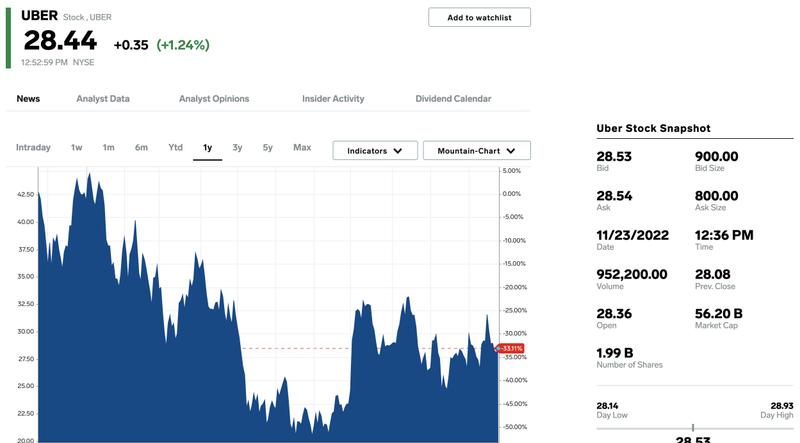Click the Open value 28.36

pyautogui.click(x=614, y=313)
